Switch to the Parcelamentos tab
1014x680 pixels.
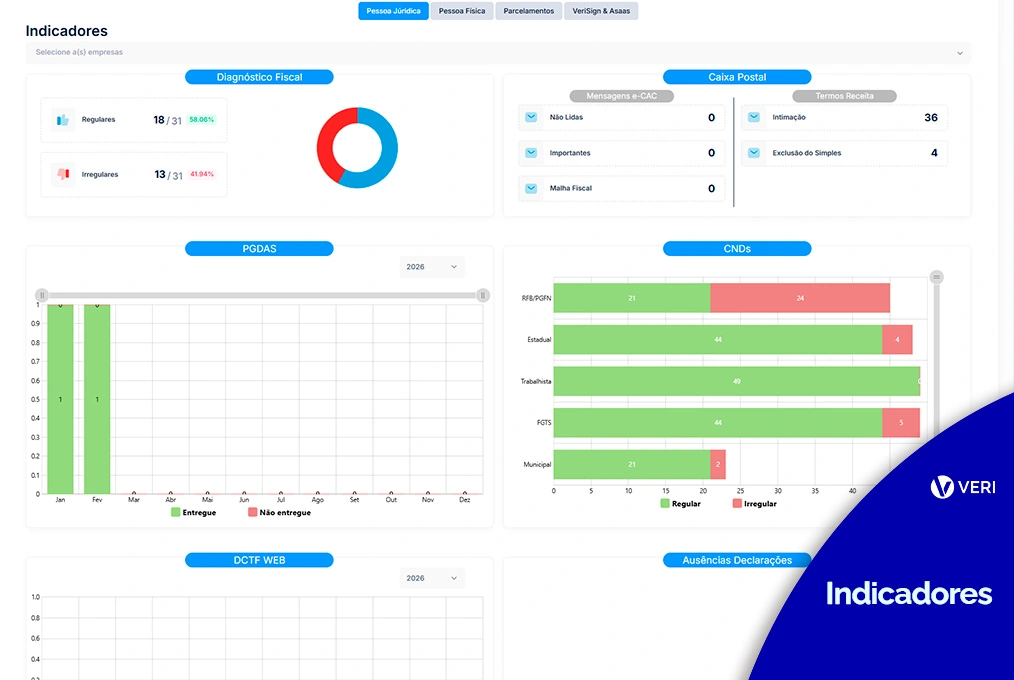pos(528,11)
